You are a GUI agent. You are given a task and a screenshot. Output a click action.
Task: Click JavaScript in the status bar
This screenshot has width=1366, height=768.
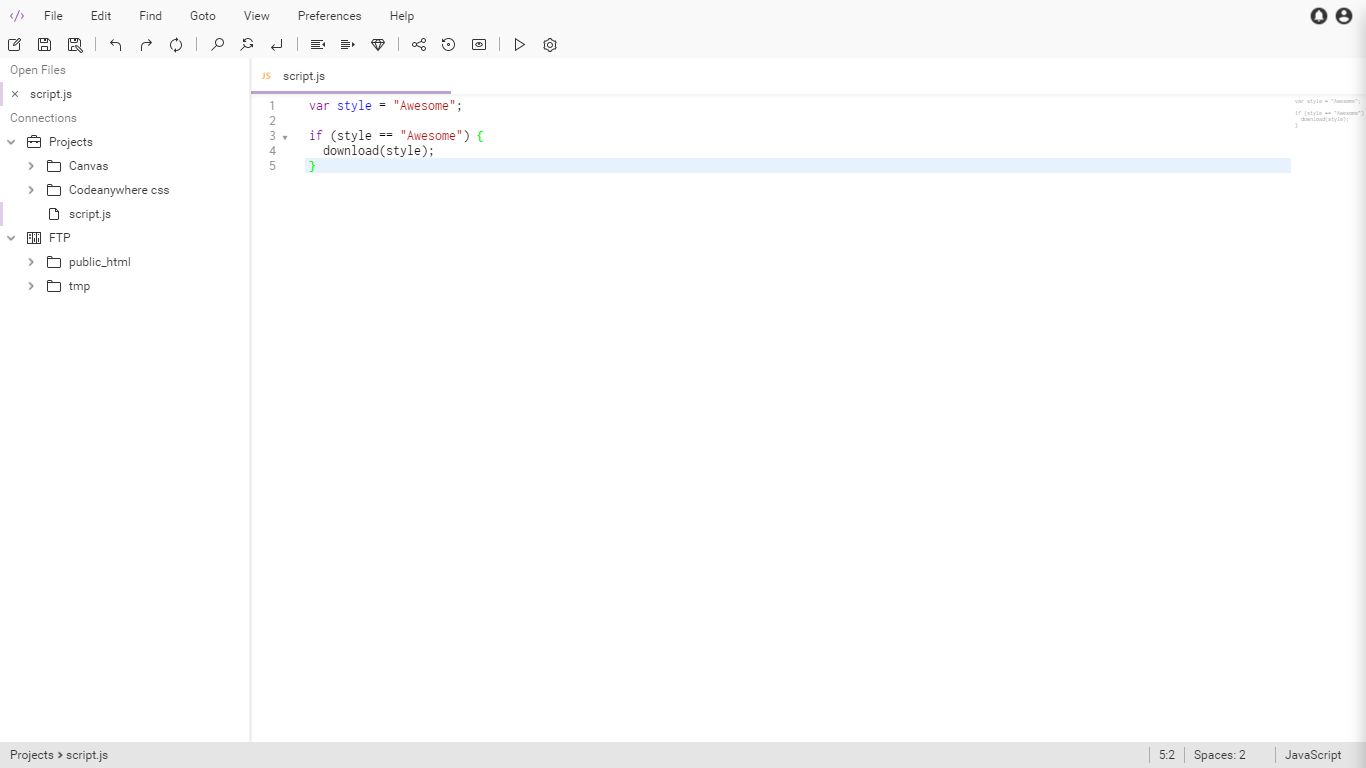(x=1311, y=754)
